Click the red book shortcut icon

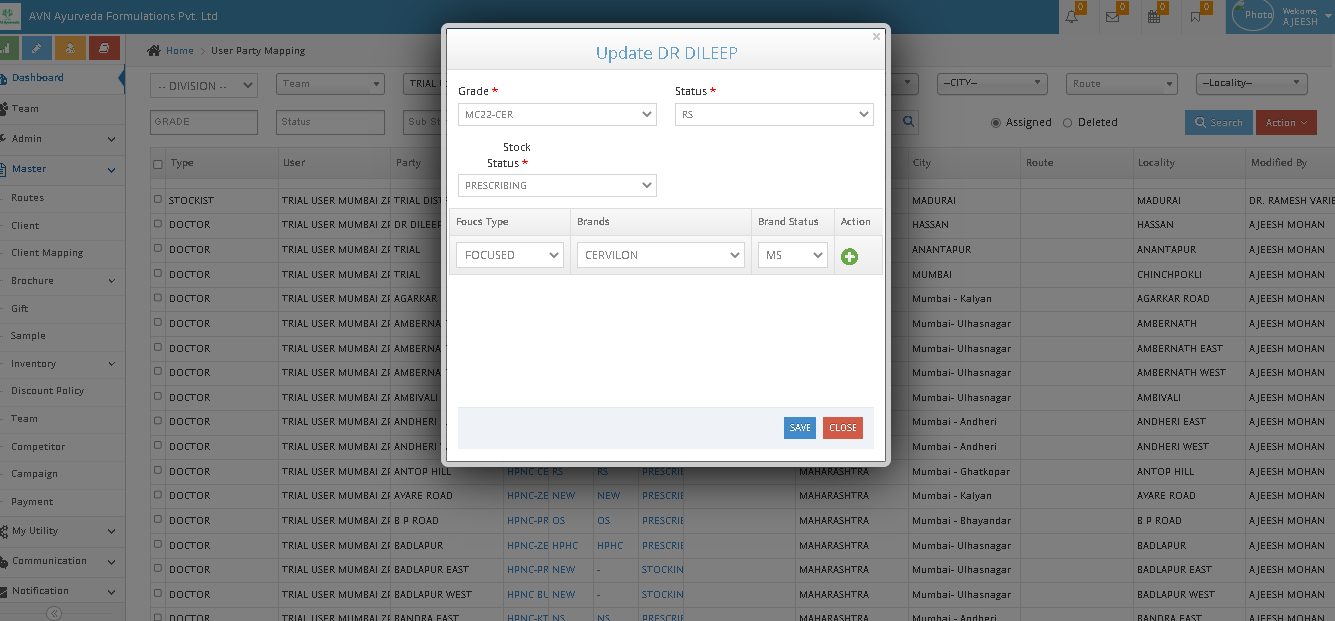pyautogui.click(x=104, y=47)
